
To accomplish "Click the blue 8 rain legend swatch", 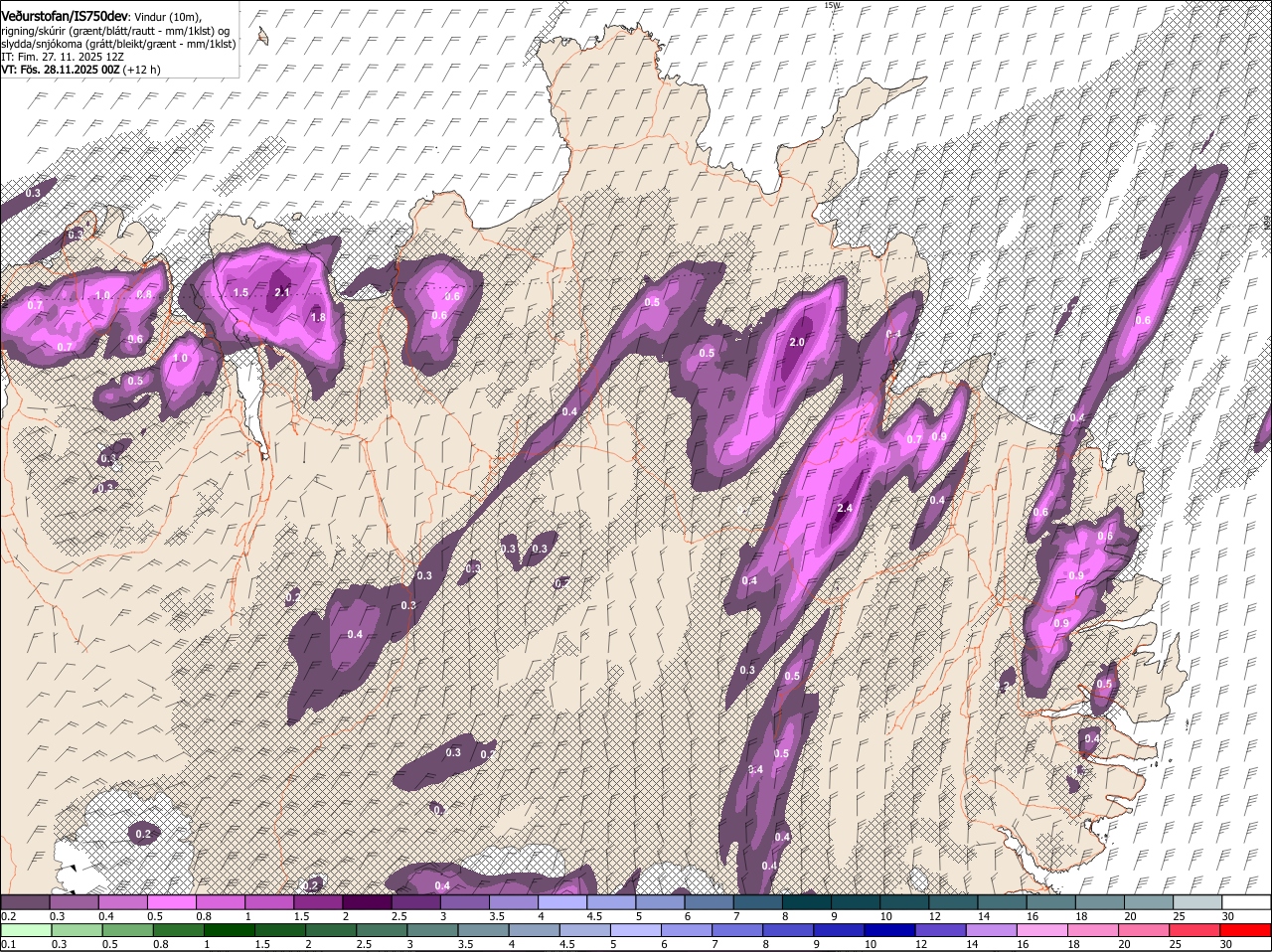I will (787, 930).
